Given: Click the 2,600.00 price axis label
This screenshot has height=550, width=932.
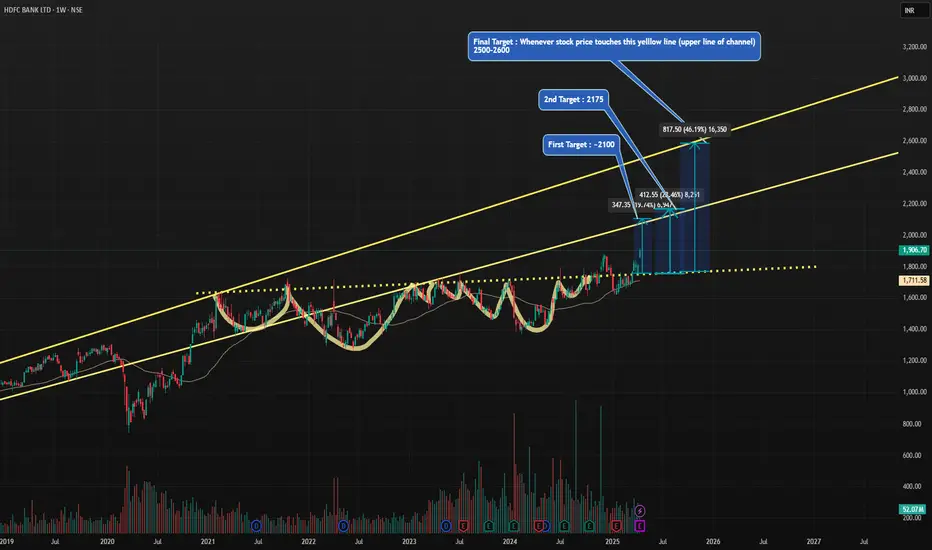Looking at the screenshot, I should [x=914, y=140].
